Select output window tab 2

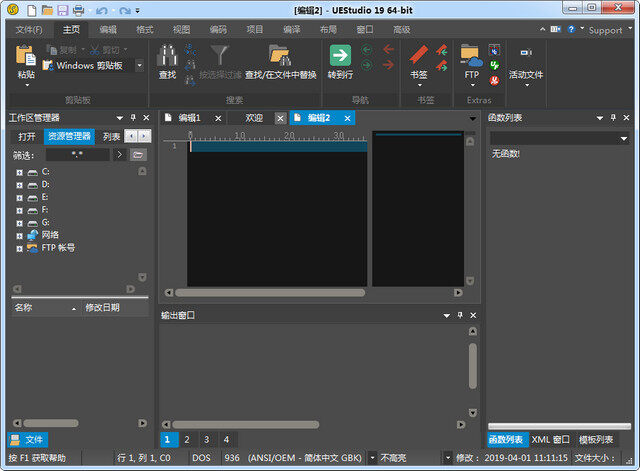coord(187,440)
